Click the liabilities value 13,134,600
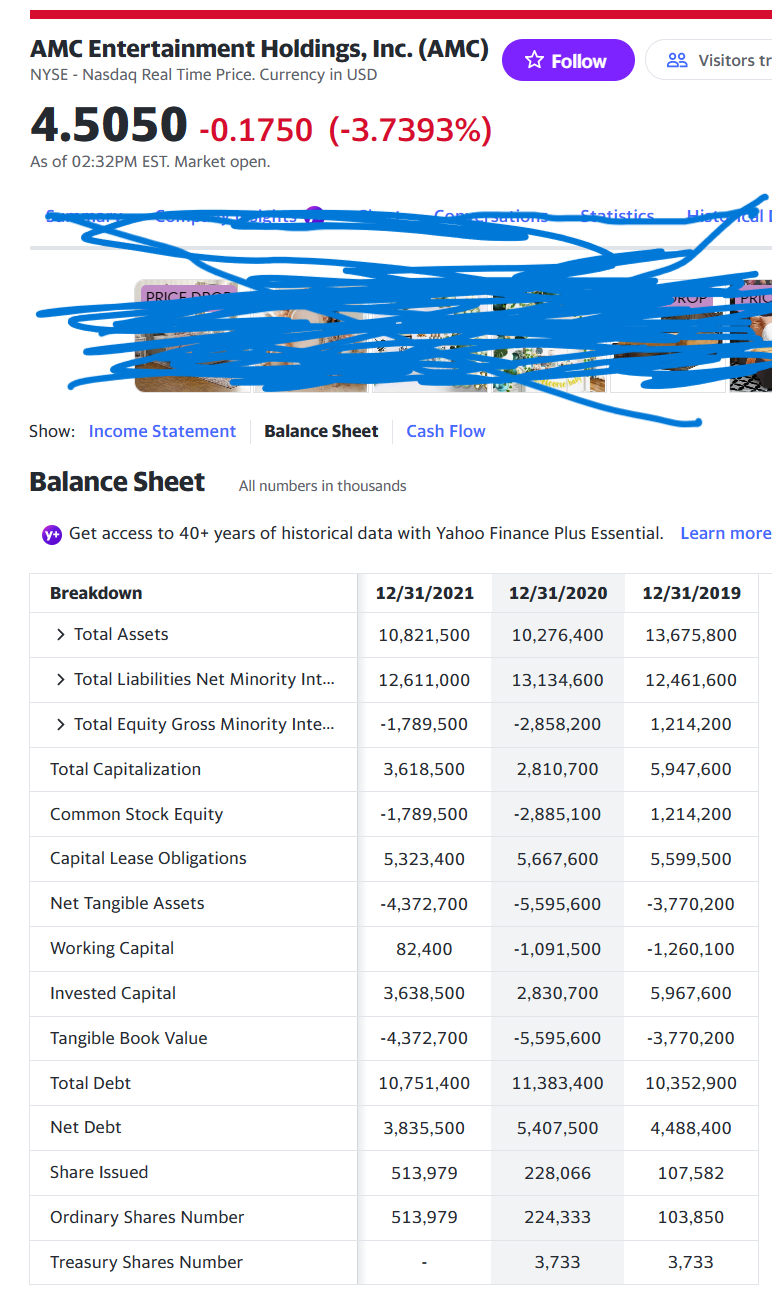This screenshot has height=1304, width=772. point(558,680)
